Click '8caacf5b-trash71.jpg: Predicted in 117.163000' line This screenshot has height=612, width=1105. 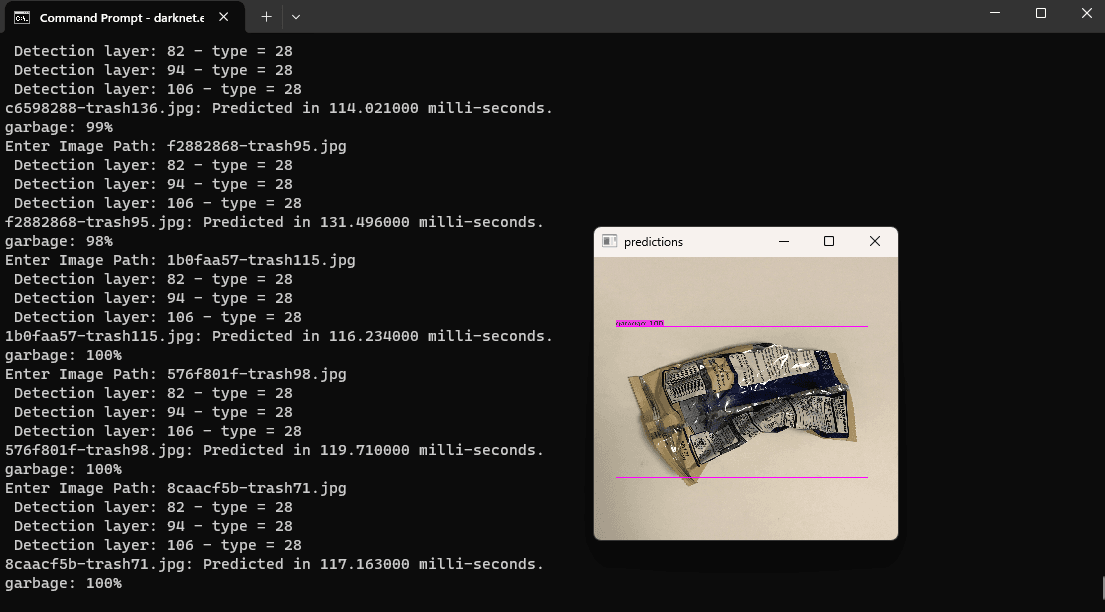(274, 565)
